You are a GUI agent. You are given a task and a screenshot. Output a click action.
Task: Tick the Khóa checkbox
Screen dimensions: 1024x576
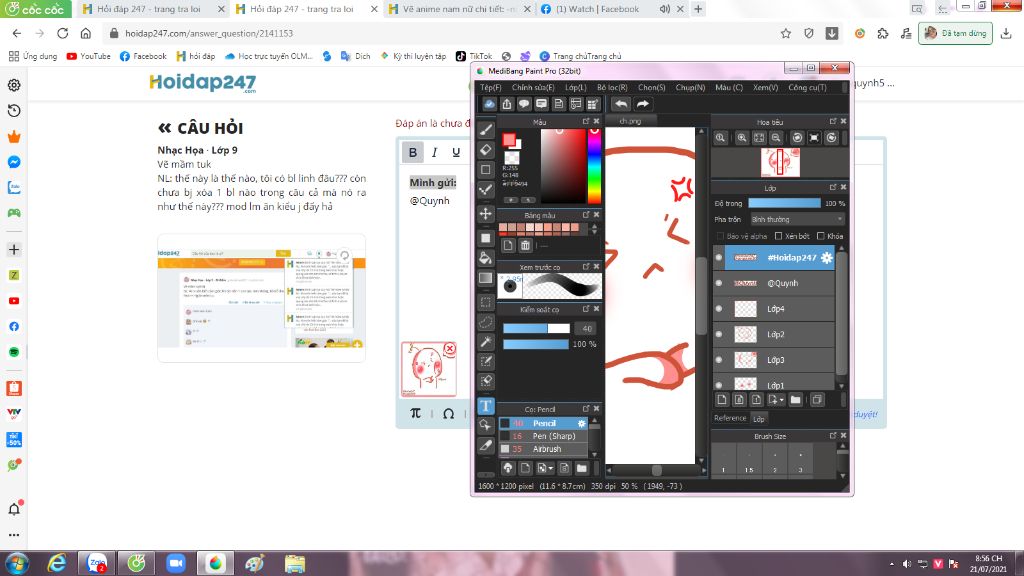click(x=821, y=236)
